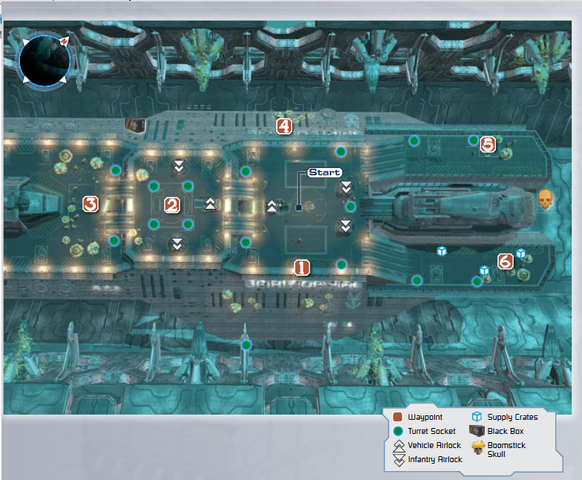The width and height of the screenshot is (582, 480).
Task: Click waypoint marker 1
Action: click(x=301, y=267)
